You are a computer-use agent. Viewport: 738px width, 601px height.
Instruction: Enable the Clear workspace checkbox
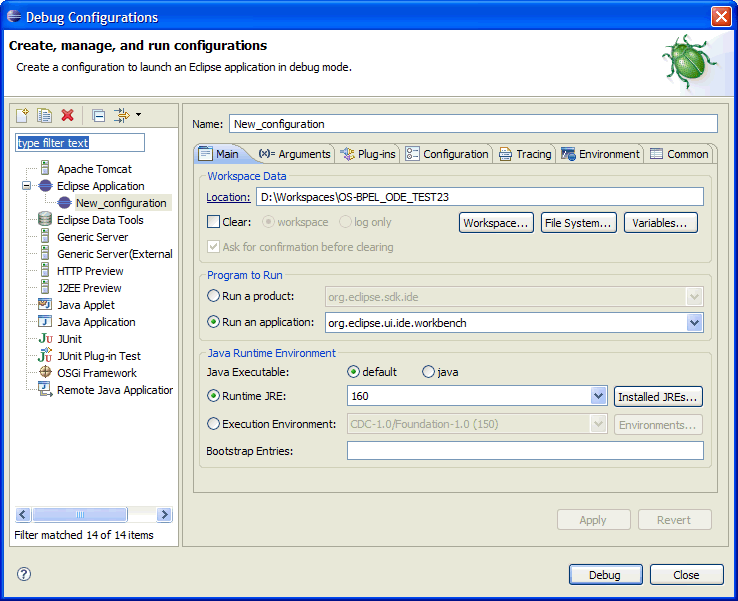213,222
